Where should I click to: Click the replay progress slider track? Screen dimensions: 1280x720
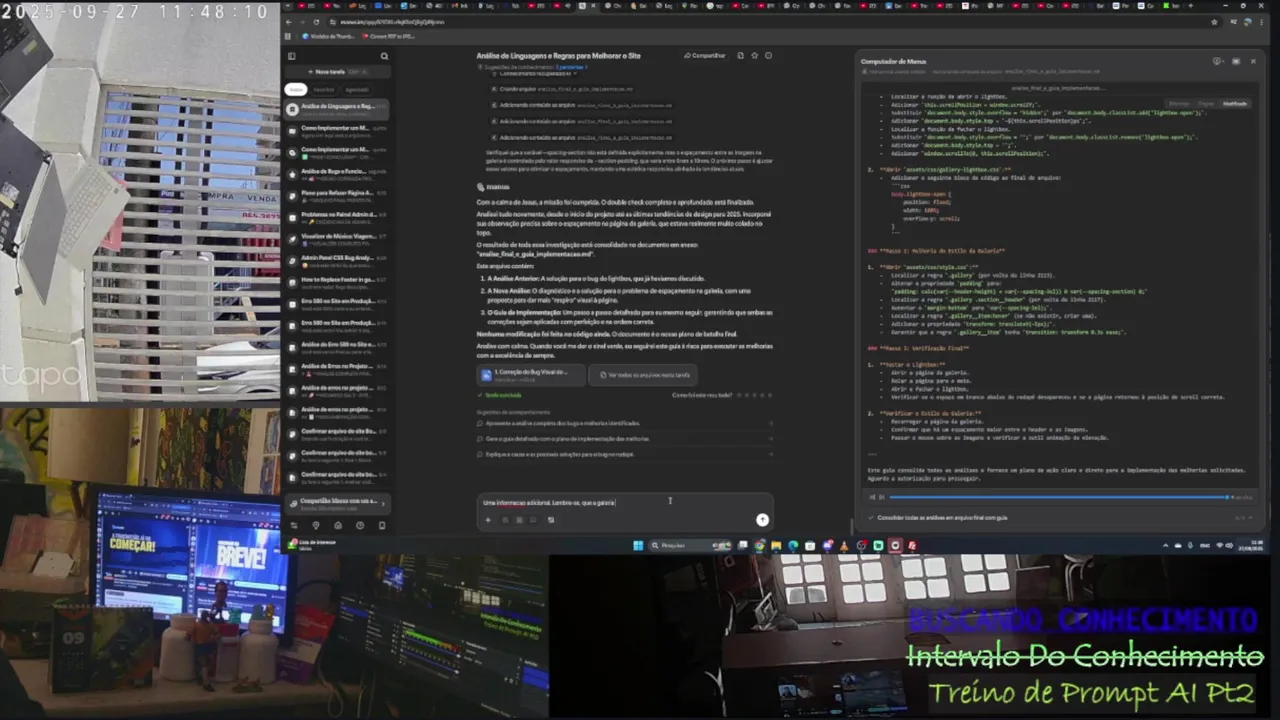(1059, 497)
